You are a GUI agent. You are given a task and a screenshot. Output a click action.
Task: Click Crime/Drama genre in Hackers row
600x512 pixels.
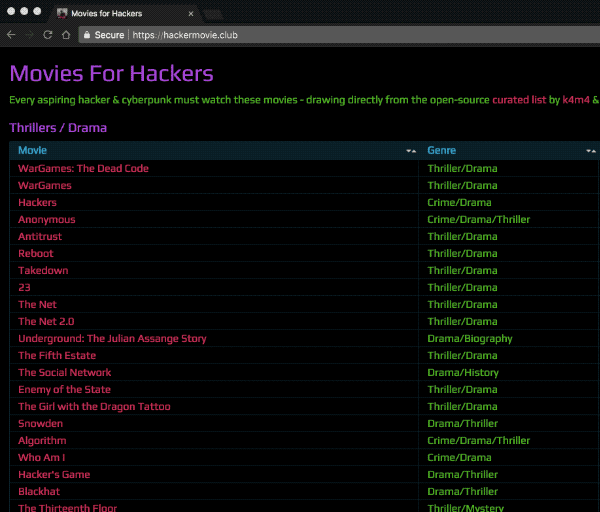459,202
